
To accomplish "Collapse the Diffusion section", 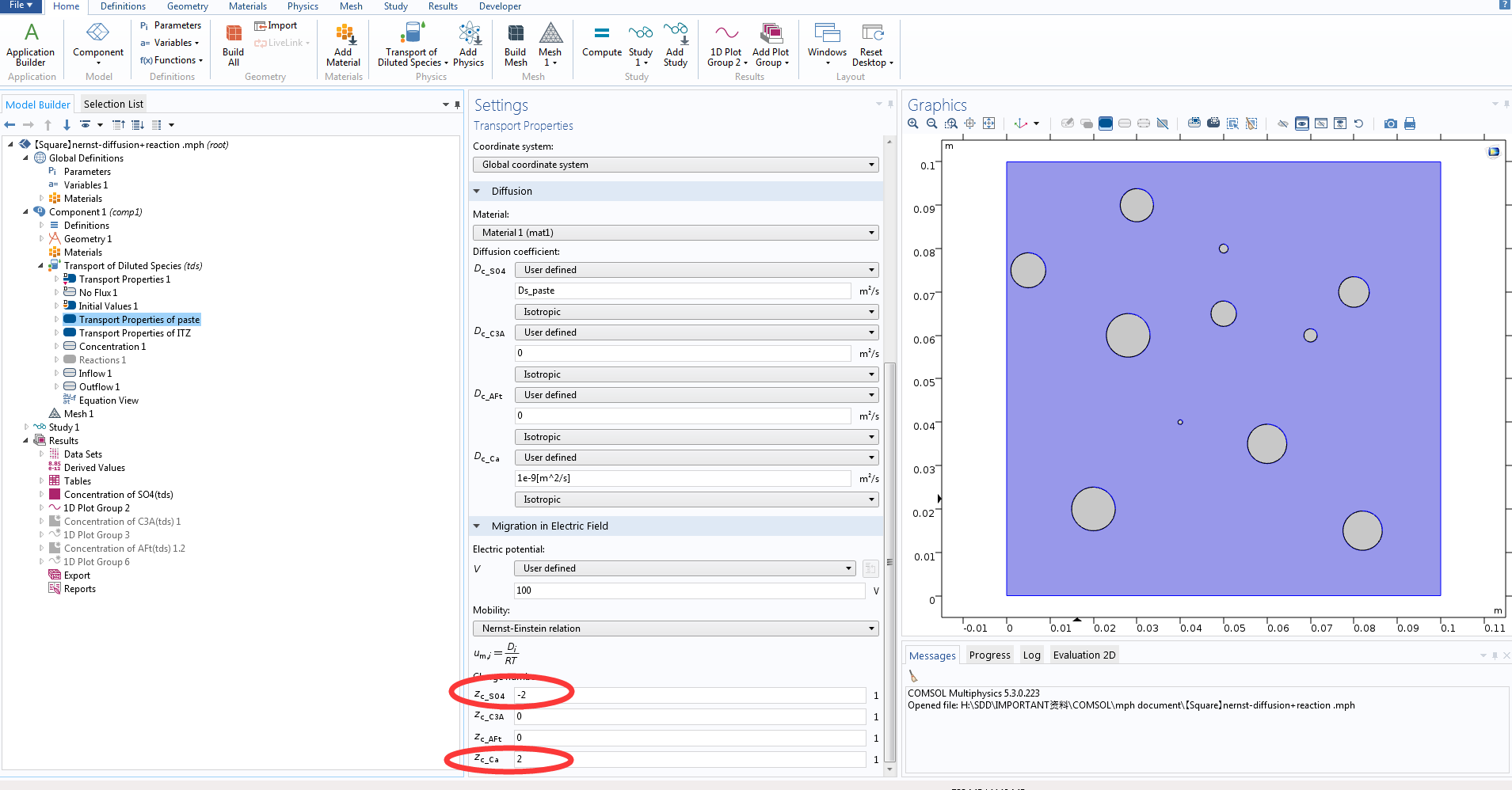I will coord(477,192).
